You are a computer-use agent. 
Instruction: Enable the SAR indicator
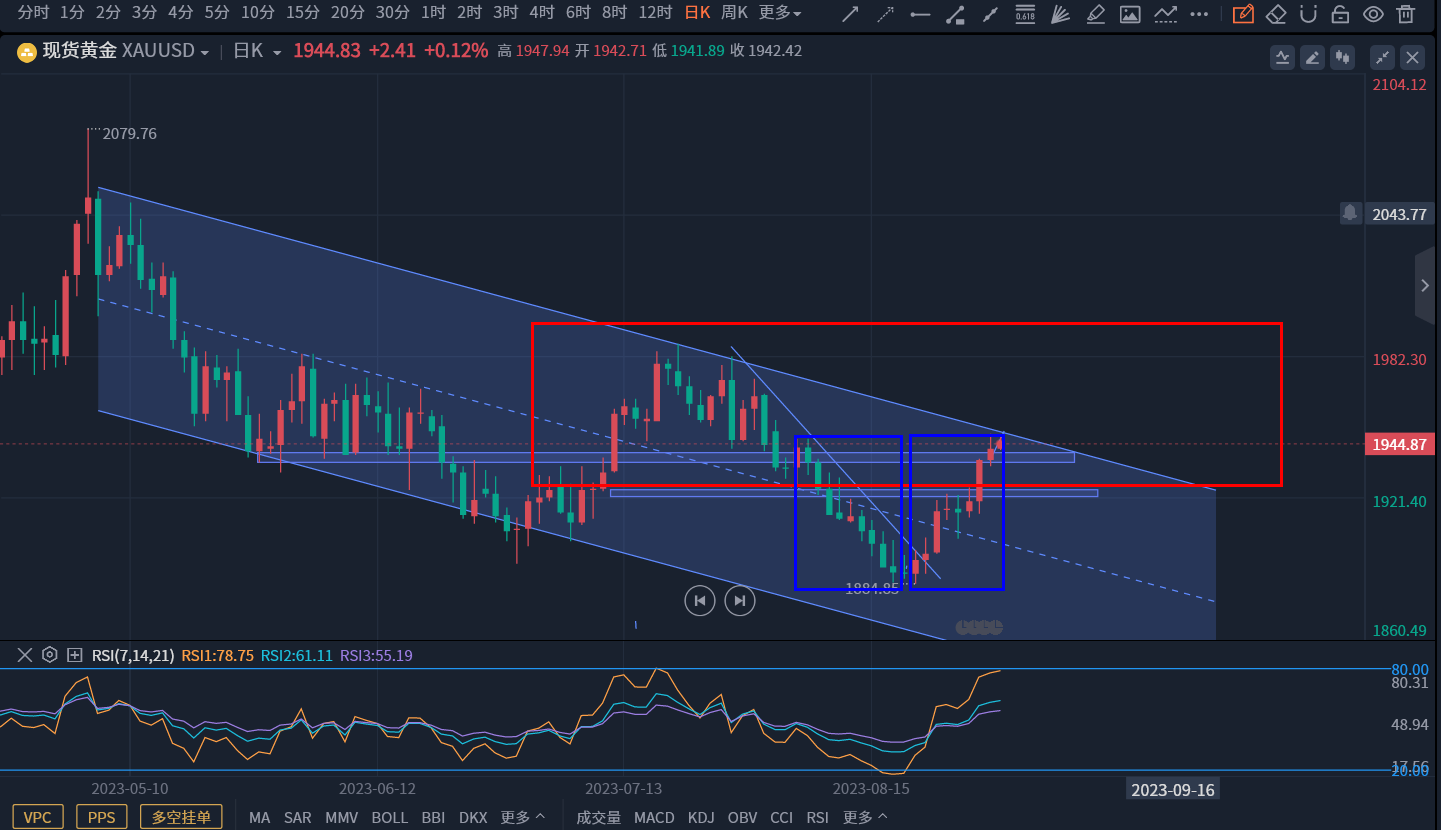[297, 817]
